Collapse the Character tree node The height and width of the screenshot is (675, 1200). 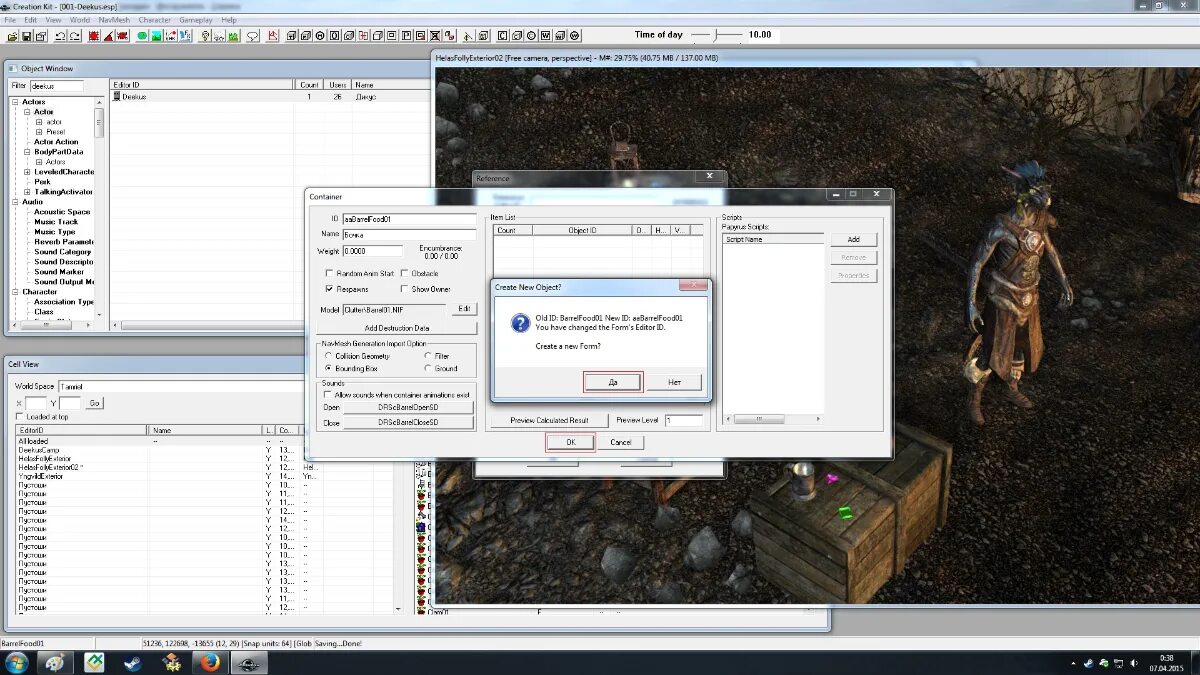pos(15,292)
